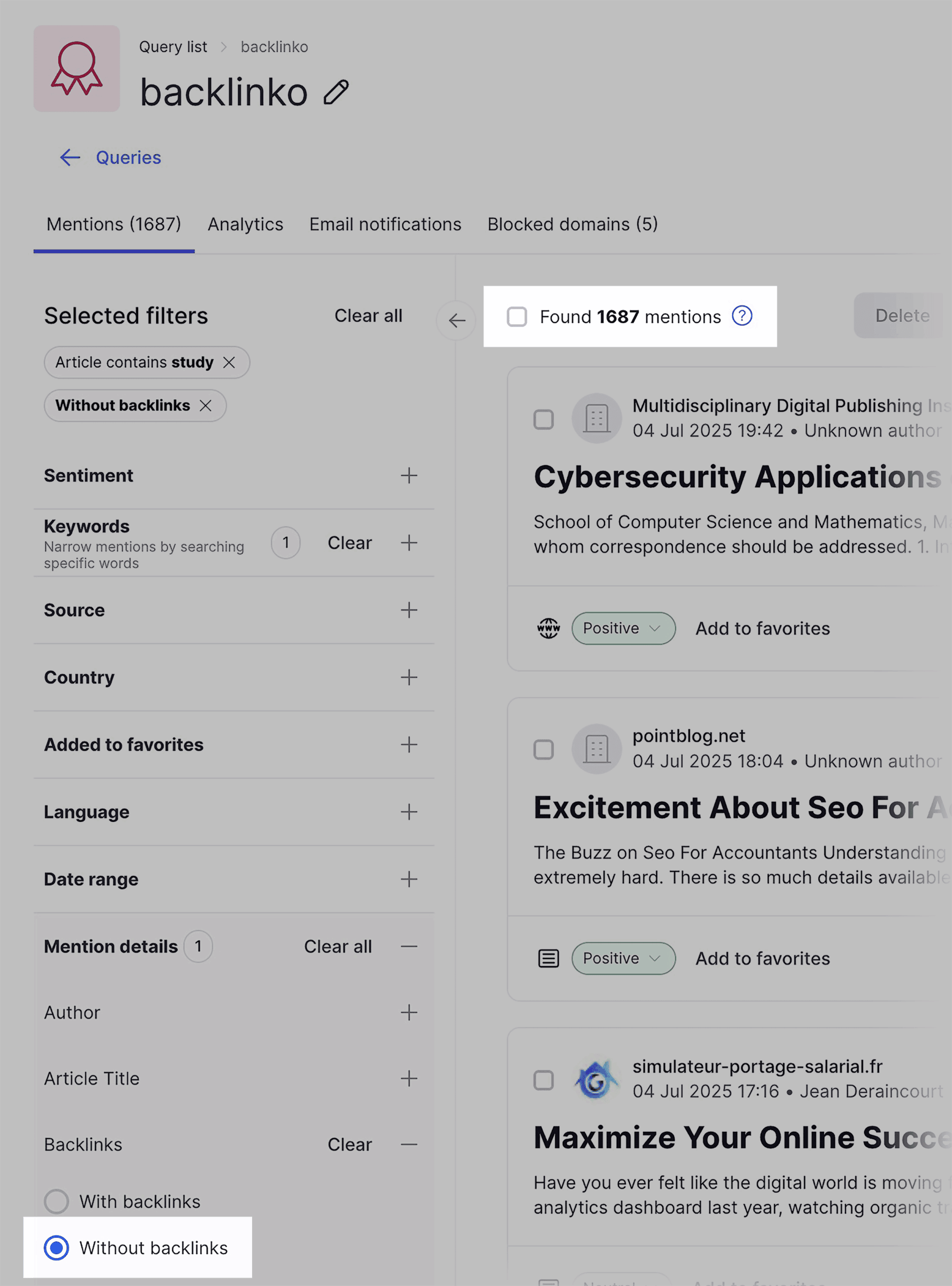952x1286 pixels.
Task: Expand the Author filter
Action: click(409, 1013)
